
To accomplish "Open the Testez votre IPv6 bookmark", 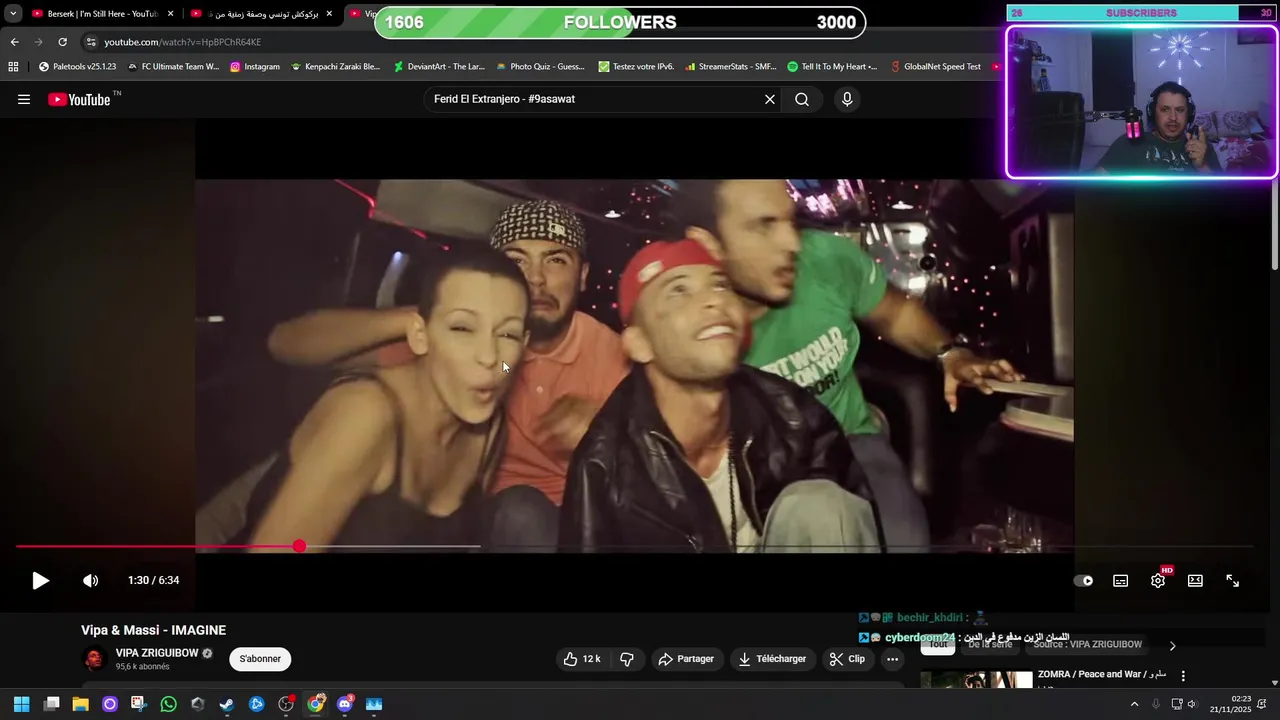I will point(636,67).
